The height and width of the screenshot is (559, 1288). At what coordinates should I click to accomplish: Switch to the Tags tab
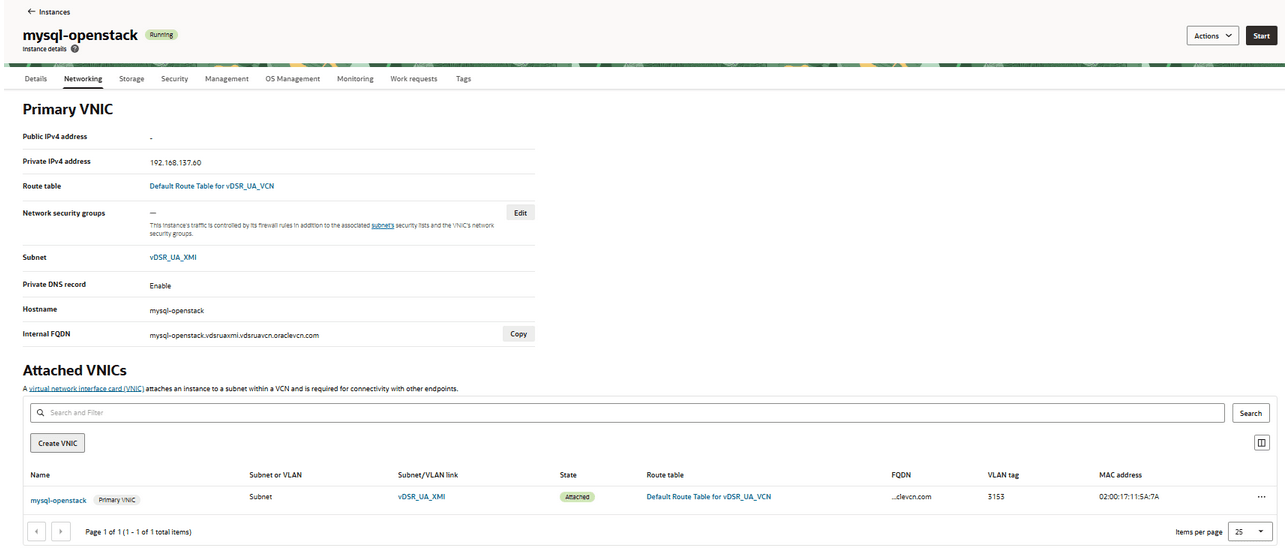[463, 79]
